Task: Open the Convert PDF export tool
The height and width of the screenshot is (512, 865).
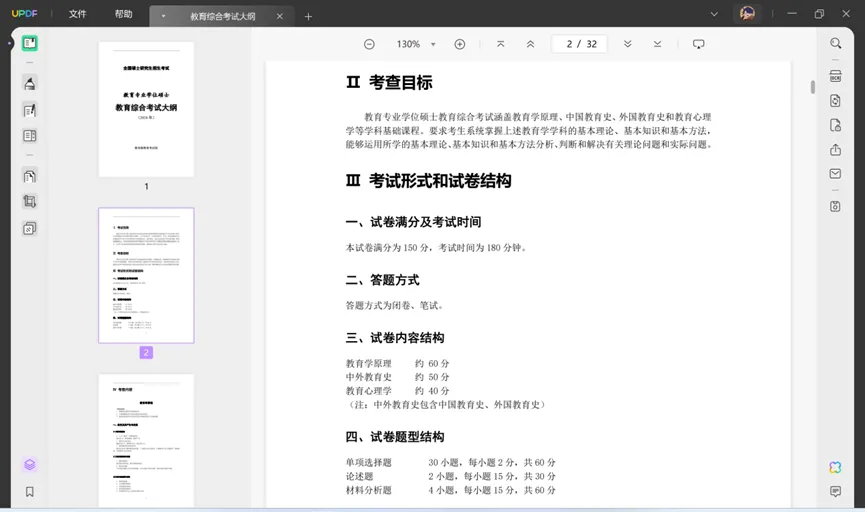Action: pos(835,100)
